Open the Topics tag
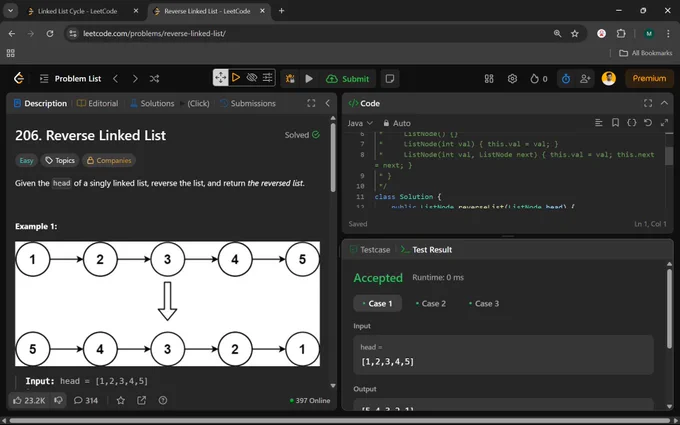Viewport: 680px width, 425px height. pos(60,160)
